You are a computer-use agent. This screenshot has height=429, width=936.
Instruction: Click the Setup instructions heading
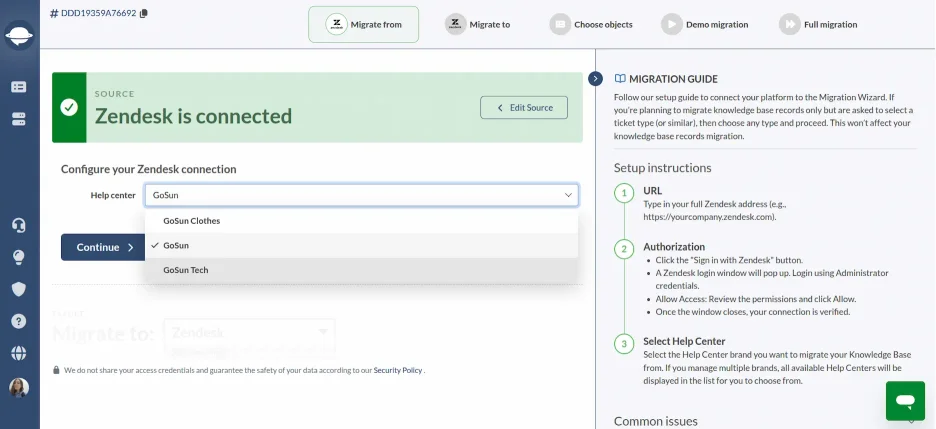click(663, 168)
